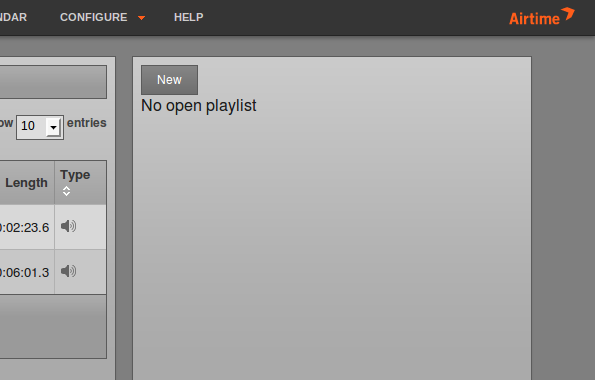Image resolution: width=595 pixels, height=380 pixels.
Task: Sort the table by Length column
Action: click(27, 183)
